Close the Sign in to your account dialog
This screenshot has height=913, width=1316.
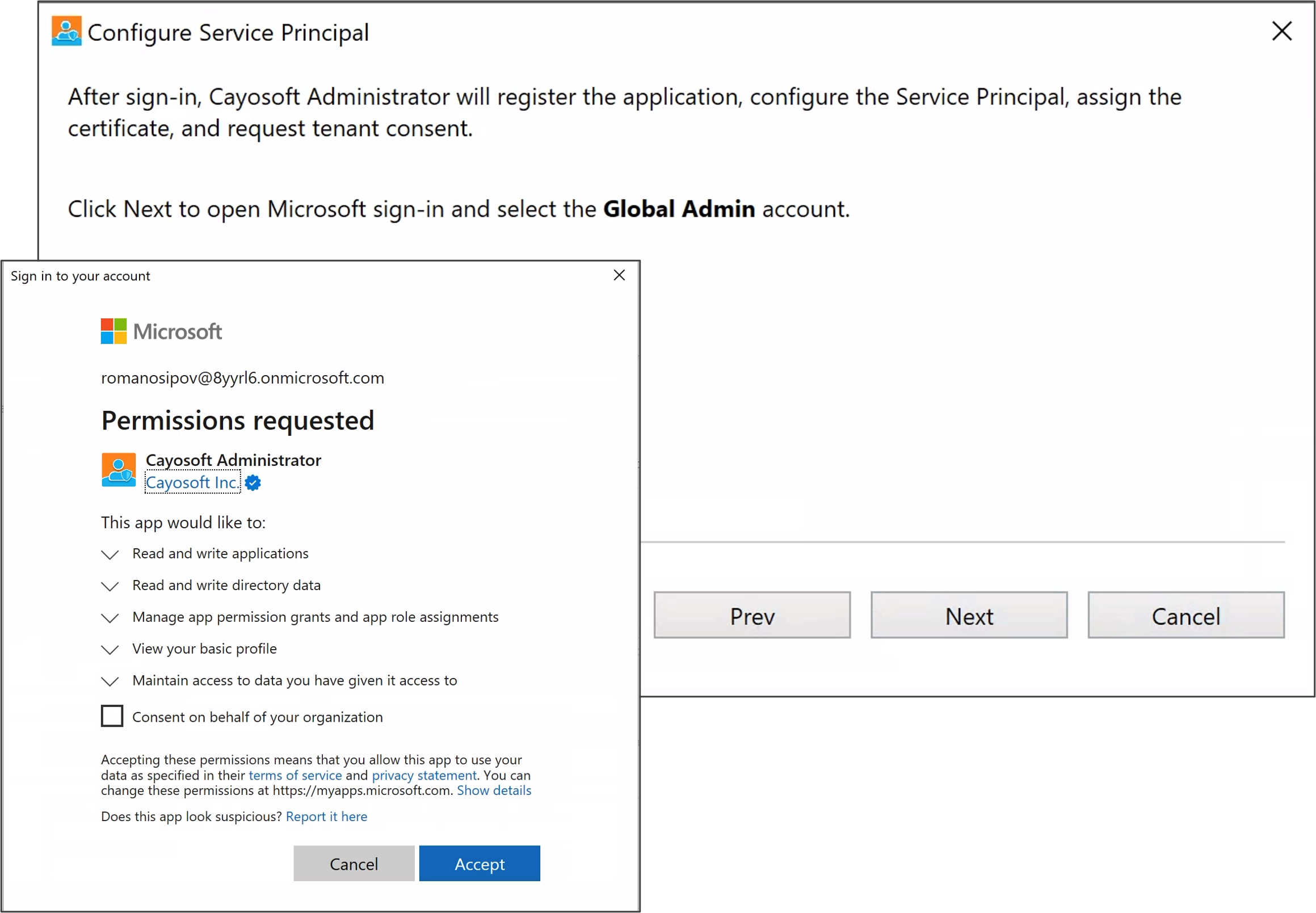click(619, 275)
